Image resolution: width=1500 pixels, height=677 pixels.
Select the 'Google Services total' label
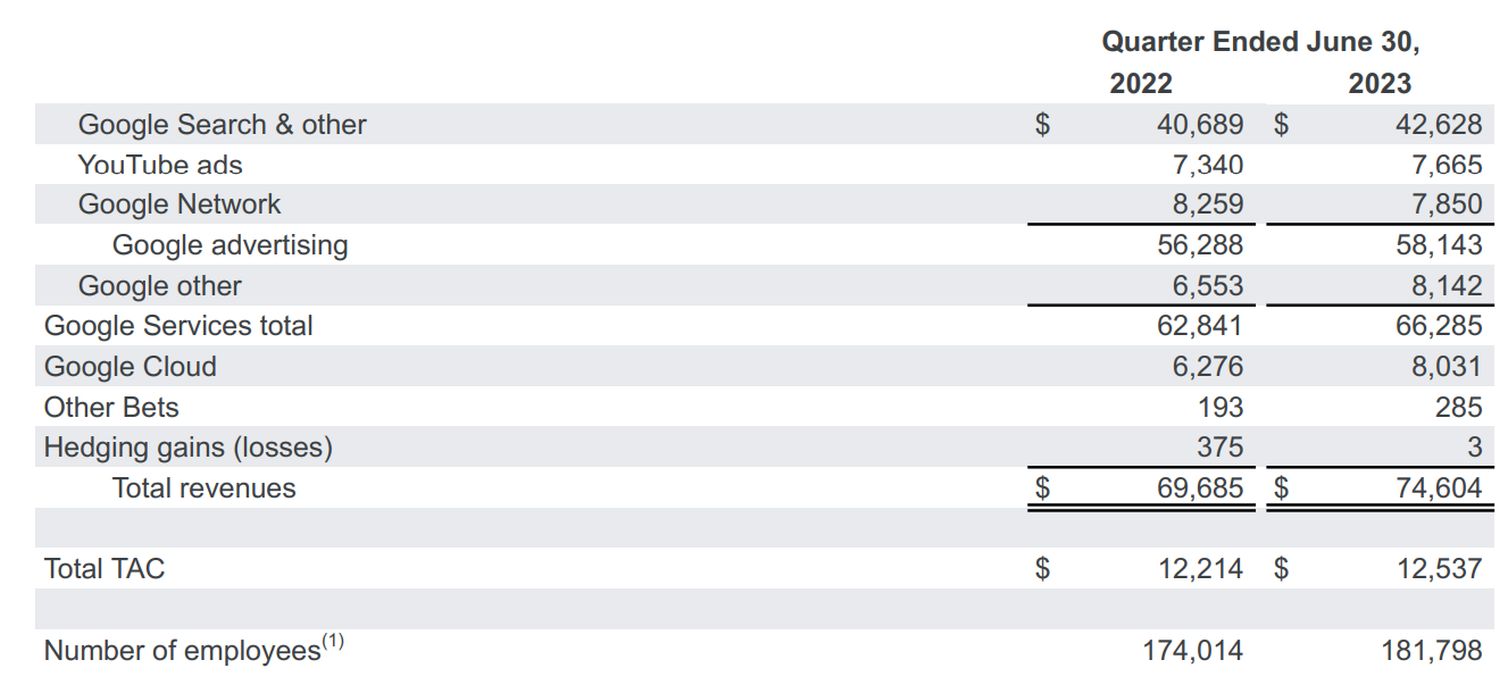point(178,326)
